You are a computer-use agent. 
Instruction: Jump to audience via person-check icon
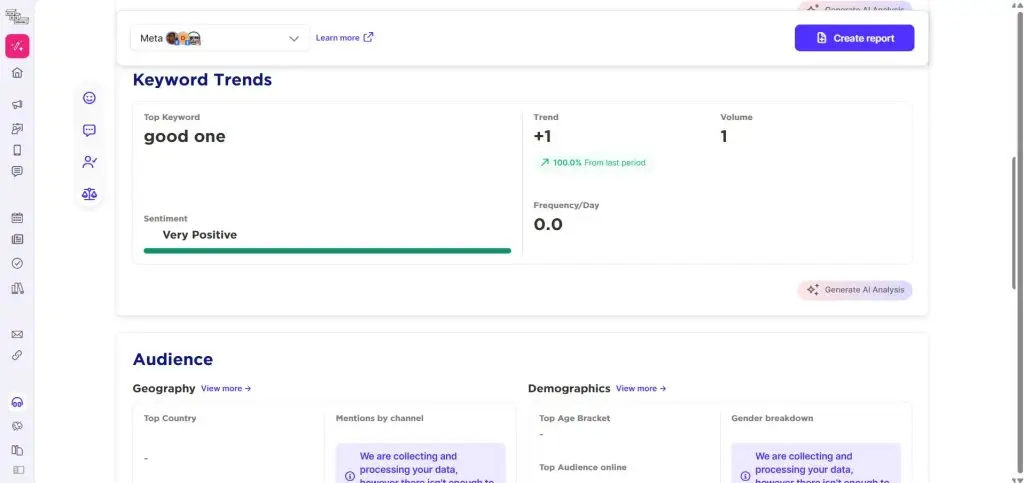[89, 162]
